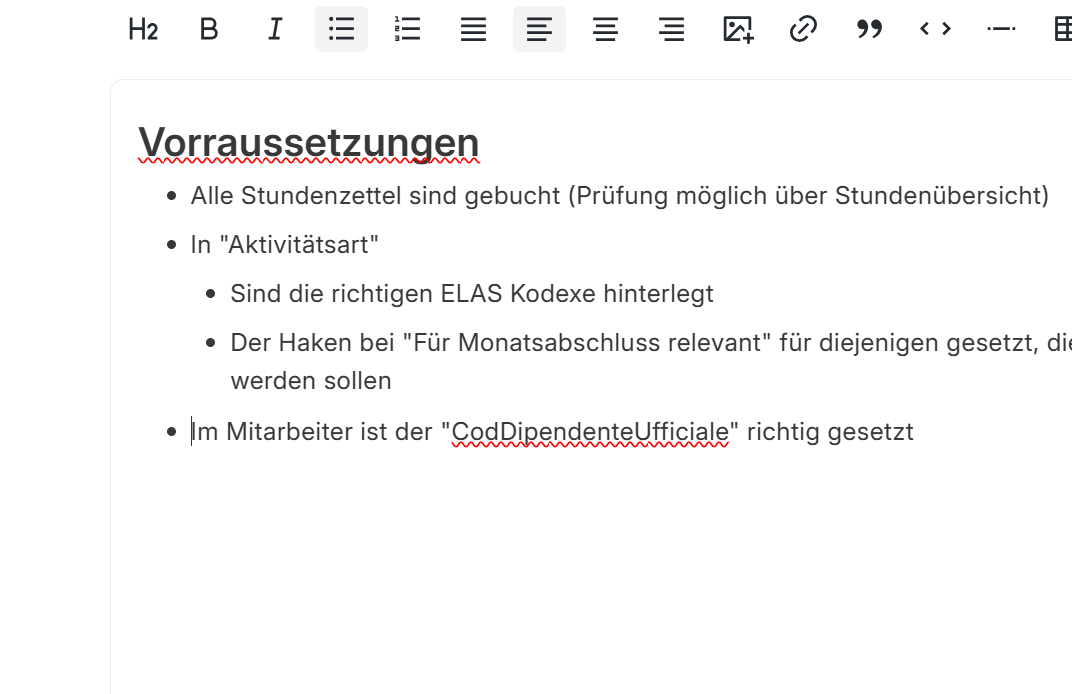Image resolution: width=1072 pixels, height=694 pixels.
Task: Center align the text
Action: (605, 30)
